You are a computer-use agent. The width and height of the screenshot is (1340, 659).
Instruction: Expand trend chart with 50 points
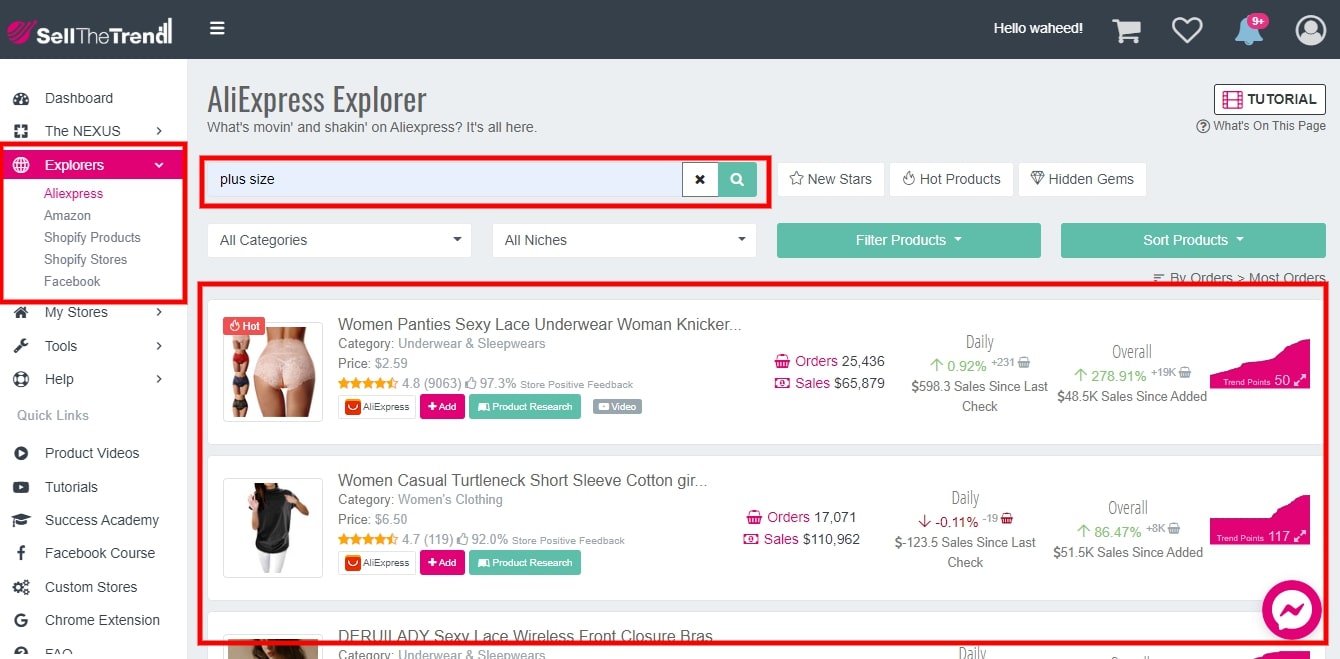[x=1300, y=380]
